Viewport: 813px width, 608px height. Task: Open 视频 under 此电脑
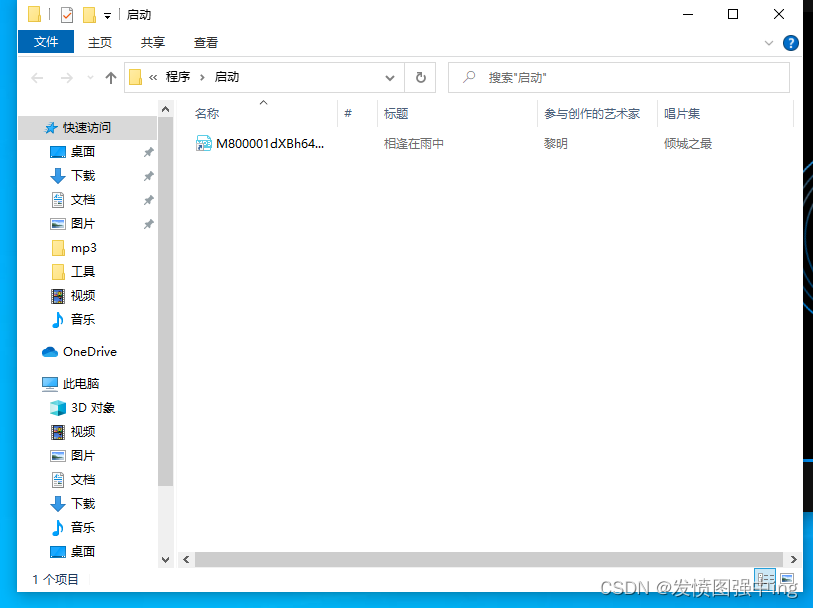pos(83,431)
